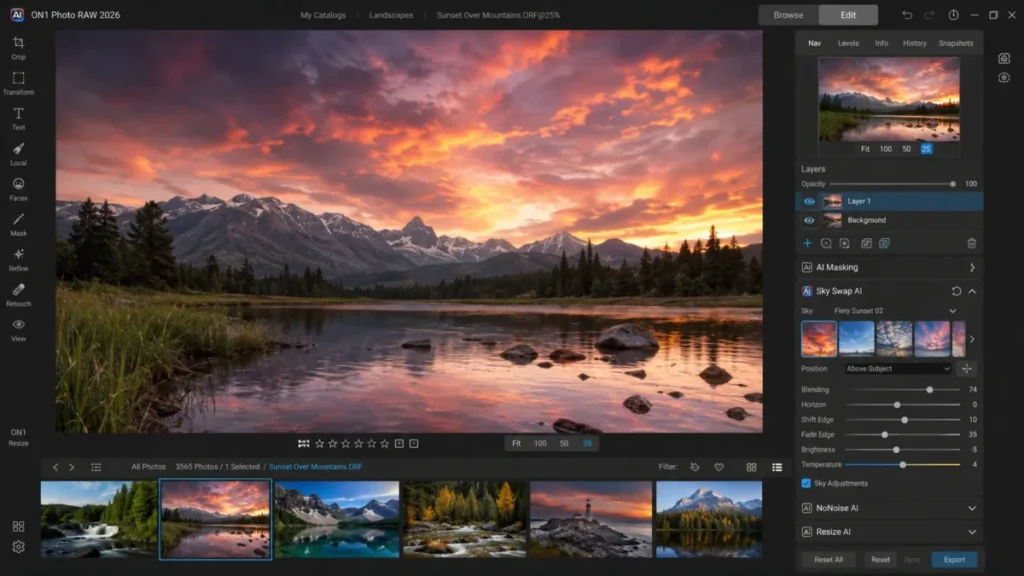Adjust the layer Opacity slider
This screenshot has width=1024, height=576.
click(x=892, y=184)
